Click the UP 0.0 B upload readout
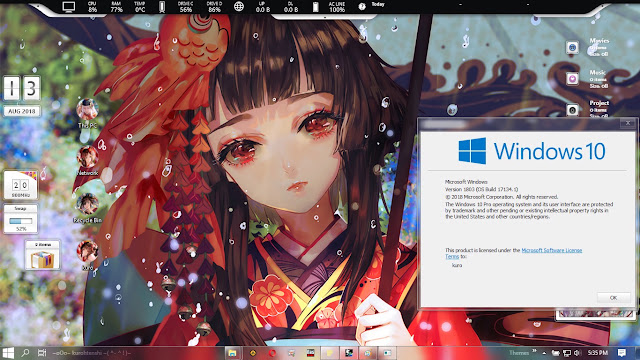The width and height of the screenshot is (640, 360). click(262, 7)
